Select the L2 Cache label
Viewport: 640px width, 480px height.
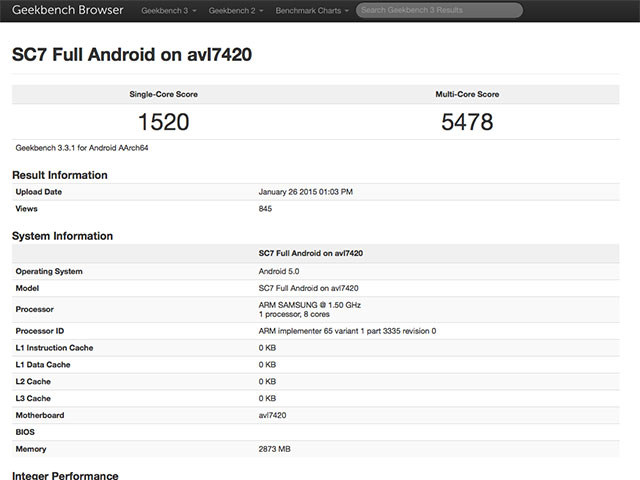tap(33, 382)
